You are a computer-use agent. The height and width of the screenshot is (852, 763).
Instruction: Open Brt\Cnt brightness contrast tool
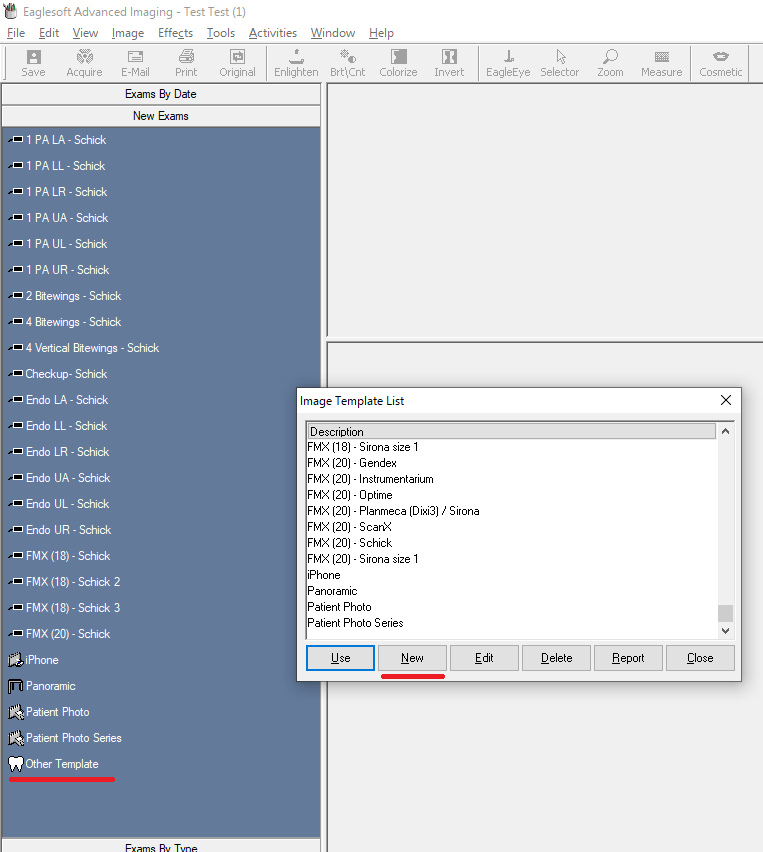pyautogui.click(x=347, y=63)
